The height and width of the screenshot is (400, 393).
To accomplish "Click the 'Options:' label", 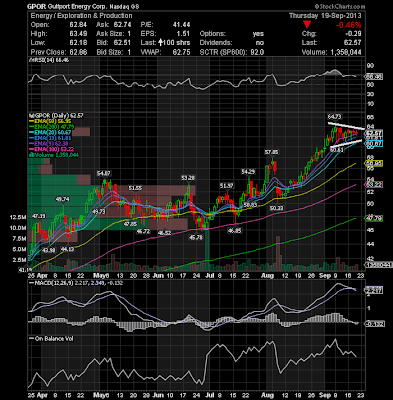I will (213, 34).
